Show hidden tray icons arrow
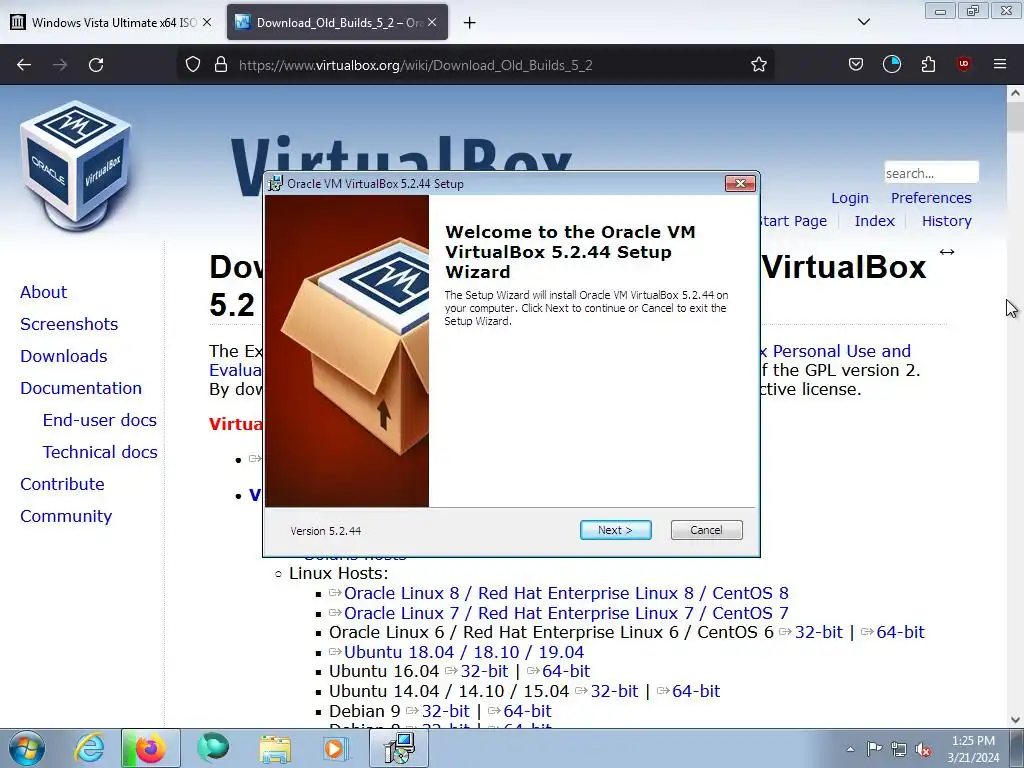This screenshot has height=768, width=1024. point(850,749)
